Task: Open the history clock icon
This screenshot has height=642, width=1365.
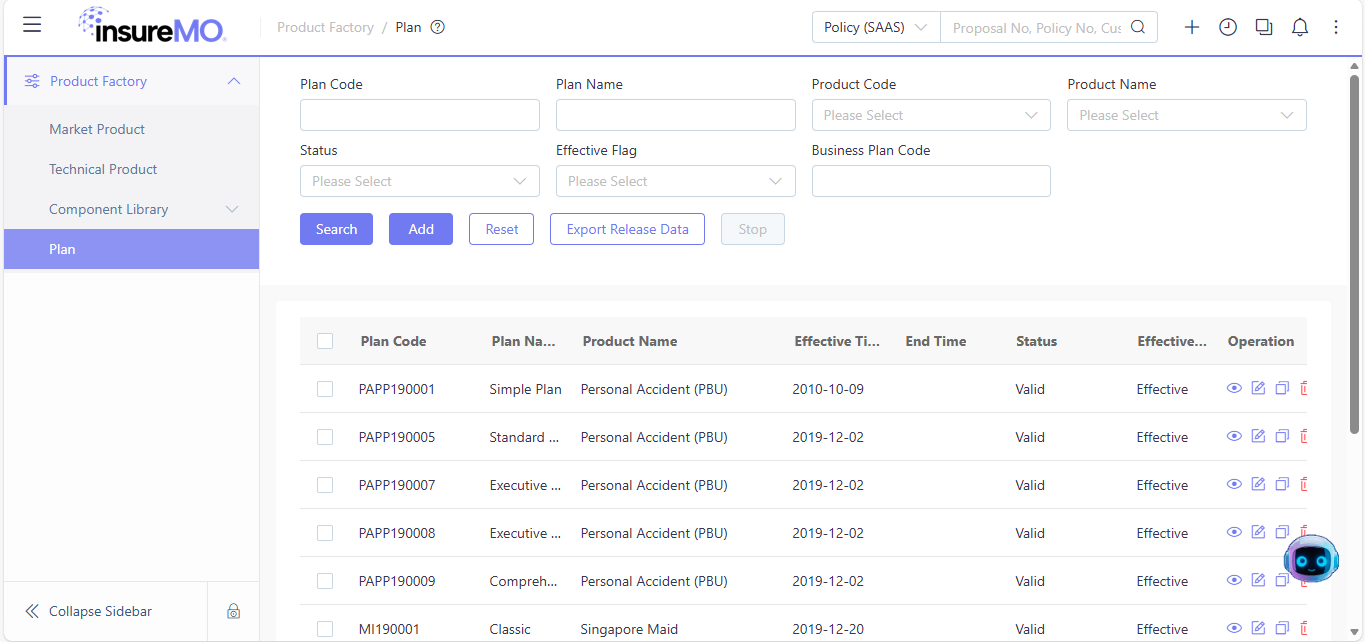Action: click(1228, 27)
